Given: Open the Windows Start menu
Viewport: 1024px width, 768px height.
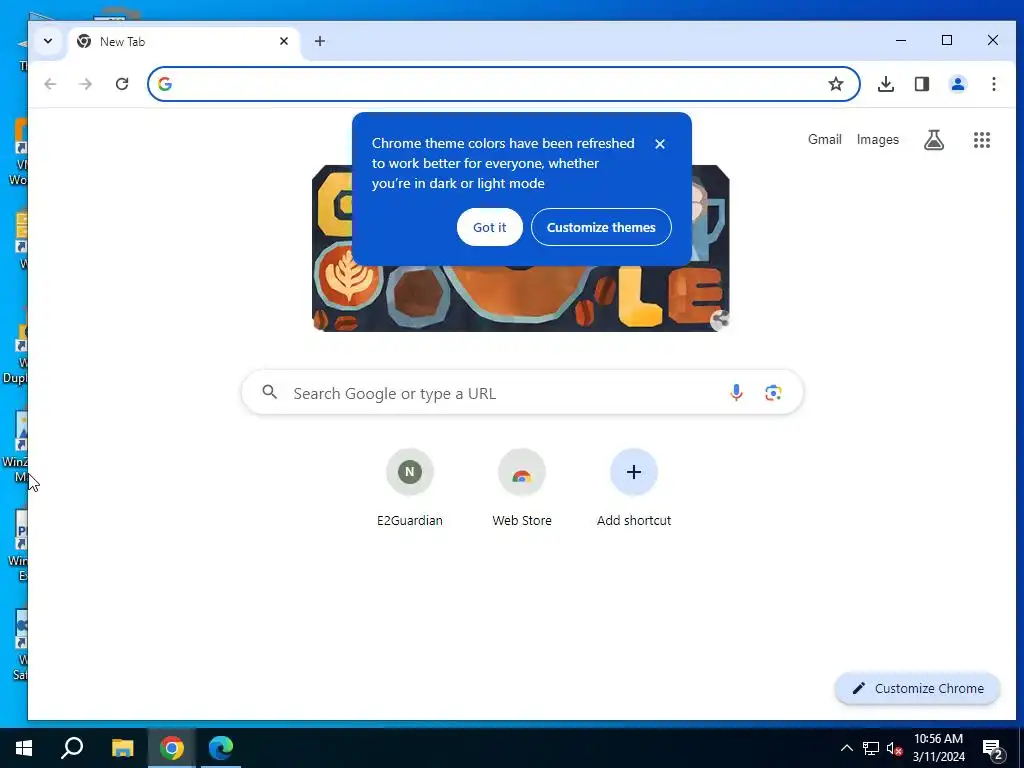Looking at the screenshot, I should [x=24, y=748].
